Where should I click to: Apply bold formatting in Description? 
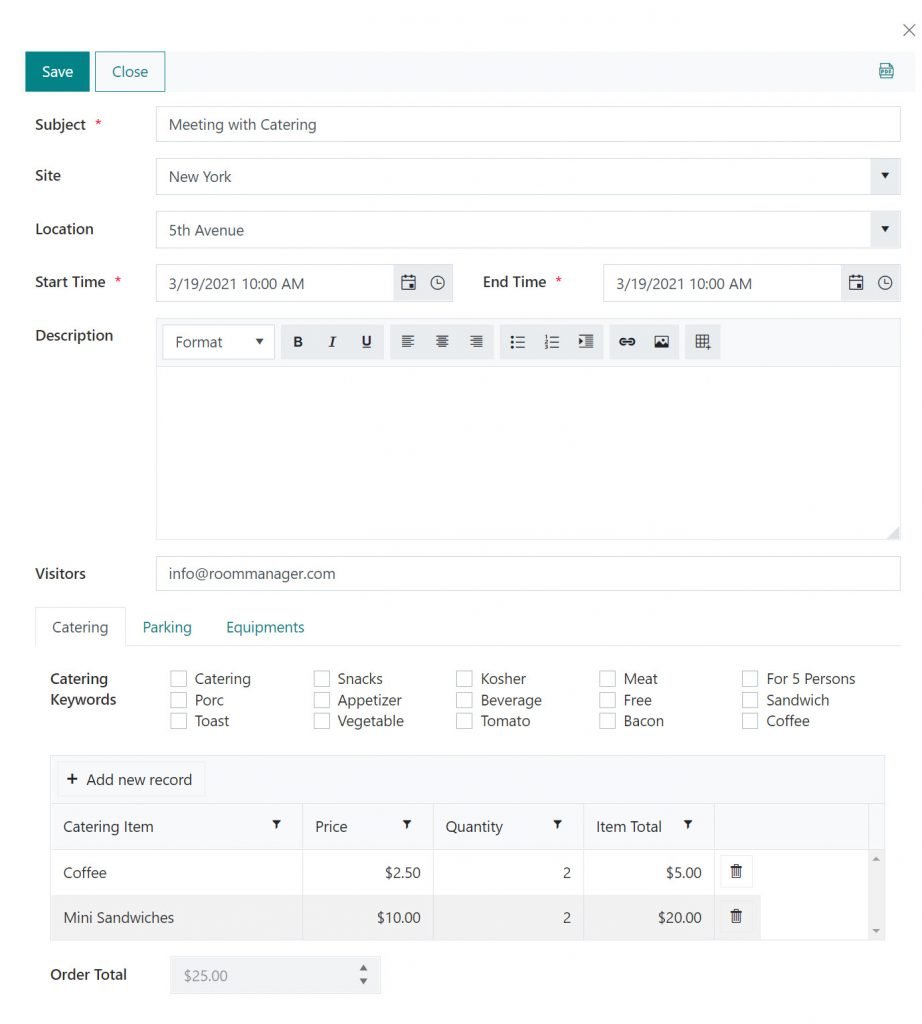coord(298,342)
